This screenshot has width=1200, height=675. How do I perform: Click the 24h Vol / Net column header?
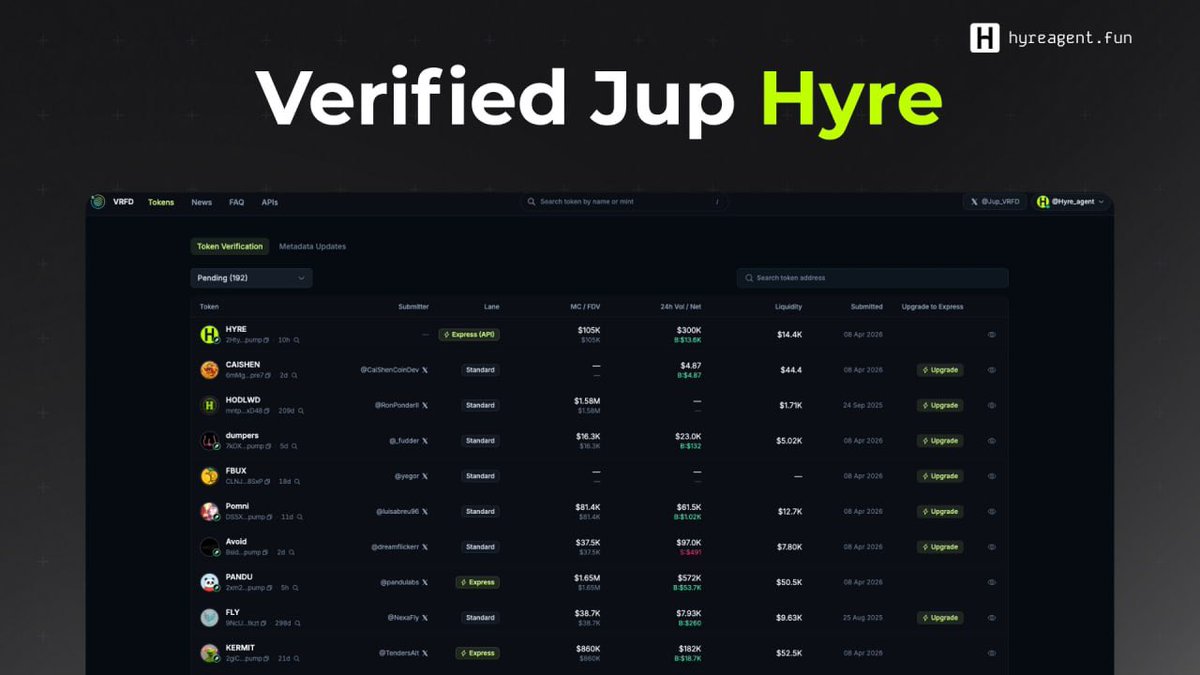[x=681, y=307]
